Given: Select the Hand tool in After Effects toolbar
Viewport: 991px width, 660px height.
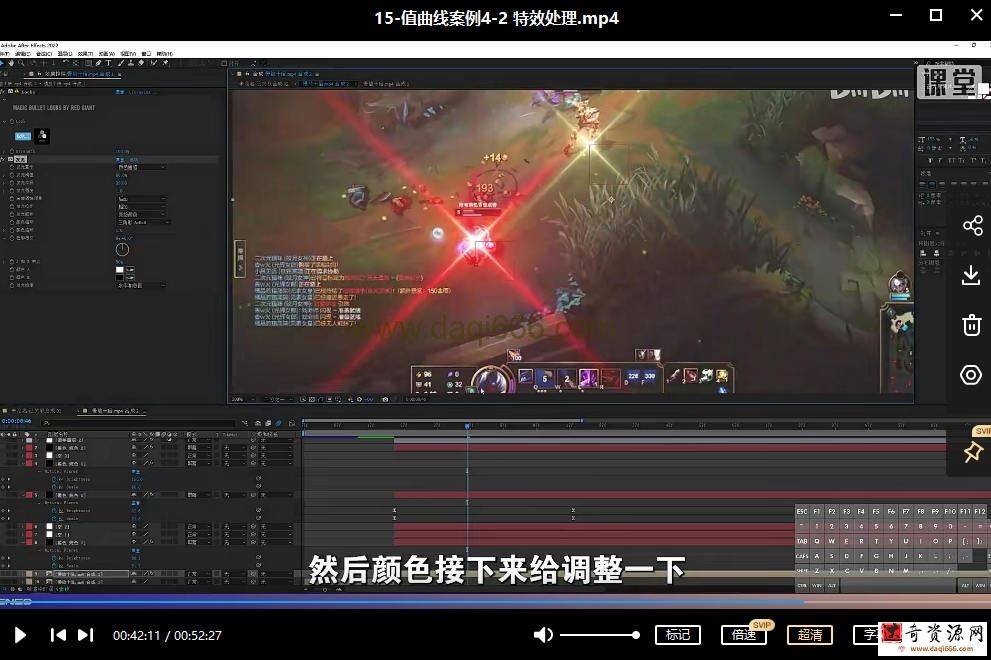Looking at the screenshot, I should (11, 63).
